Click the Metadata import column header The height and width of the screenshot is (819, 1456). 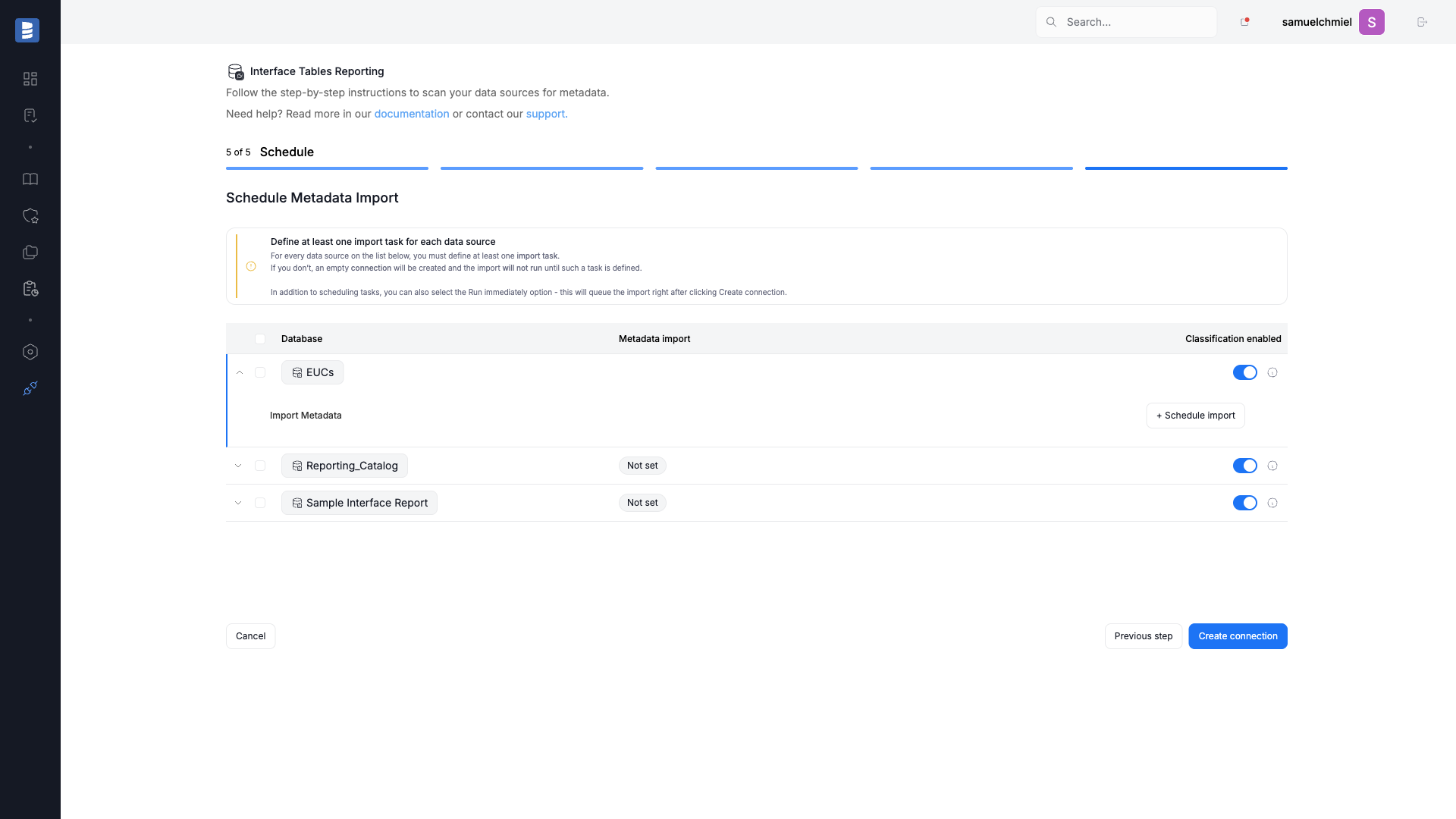654,339
